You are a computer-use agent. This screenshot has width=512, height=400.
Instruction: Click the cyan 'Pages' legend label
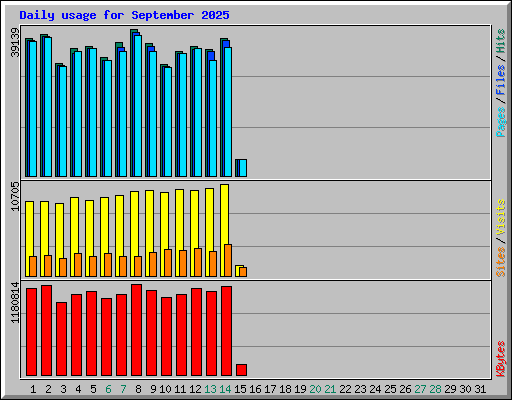pyautogui.click(x=500, y=122)
